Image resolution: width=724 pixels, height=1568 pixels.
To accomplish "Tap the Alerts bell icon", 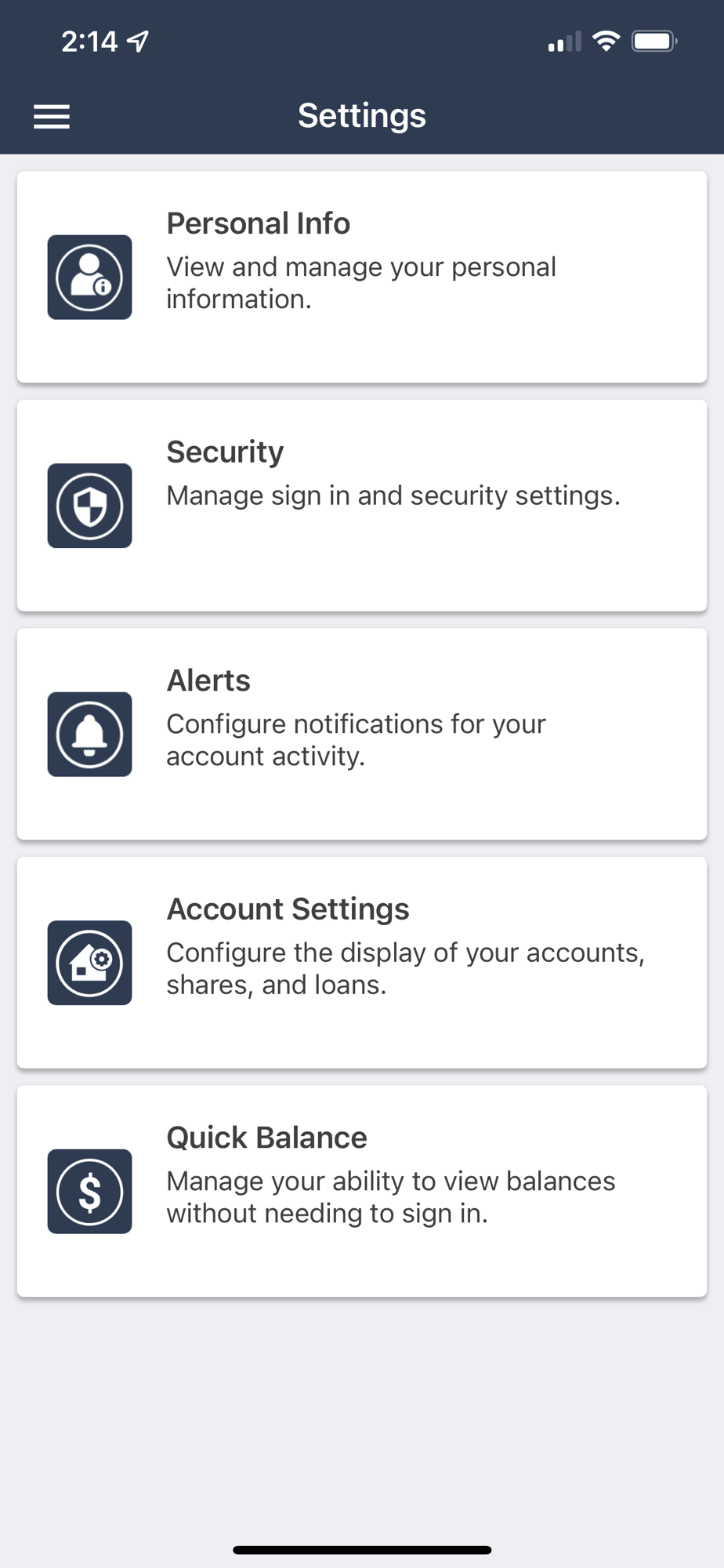I will coord(89,735).
